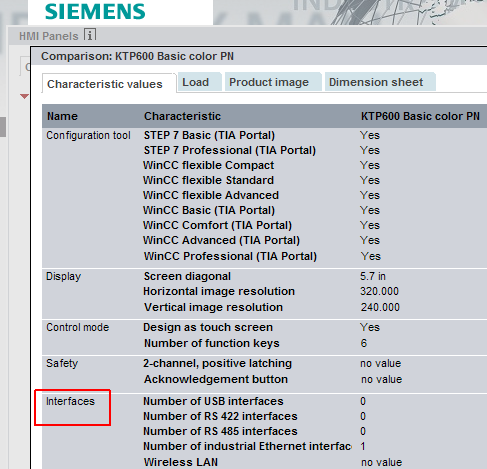Image resolution: width=487 pixels, height=469 pixels.
Task: Select STEP 7 Professional (TIA Portal) characteristic
Action: (x=230, y=150)
